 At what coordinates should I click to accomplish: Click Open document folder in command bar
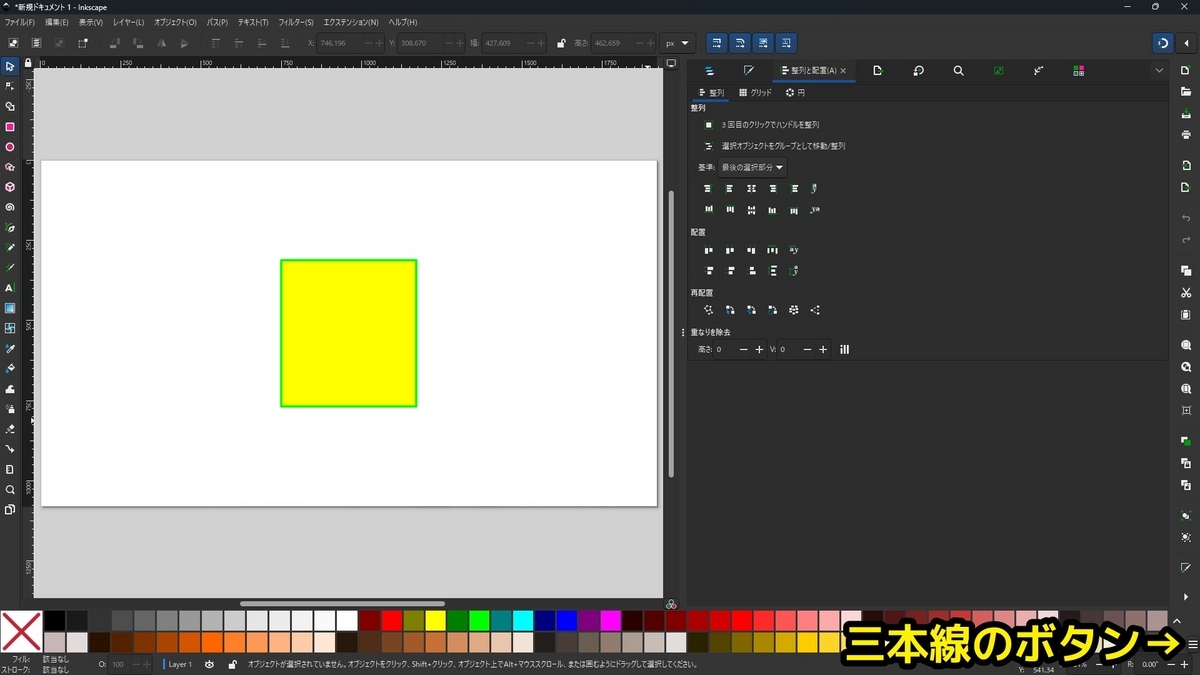[1186, 92]
